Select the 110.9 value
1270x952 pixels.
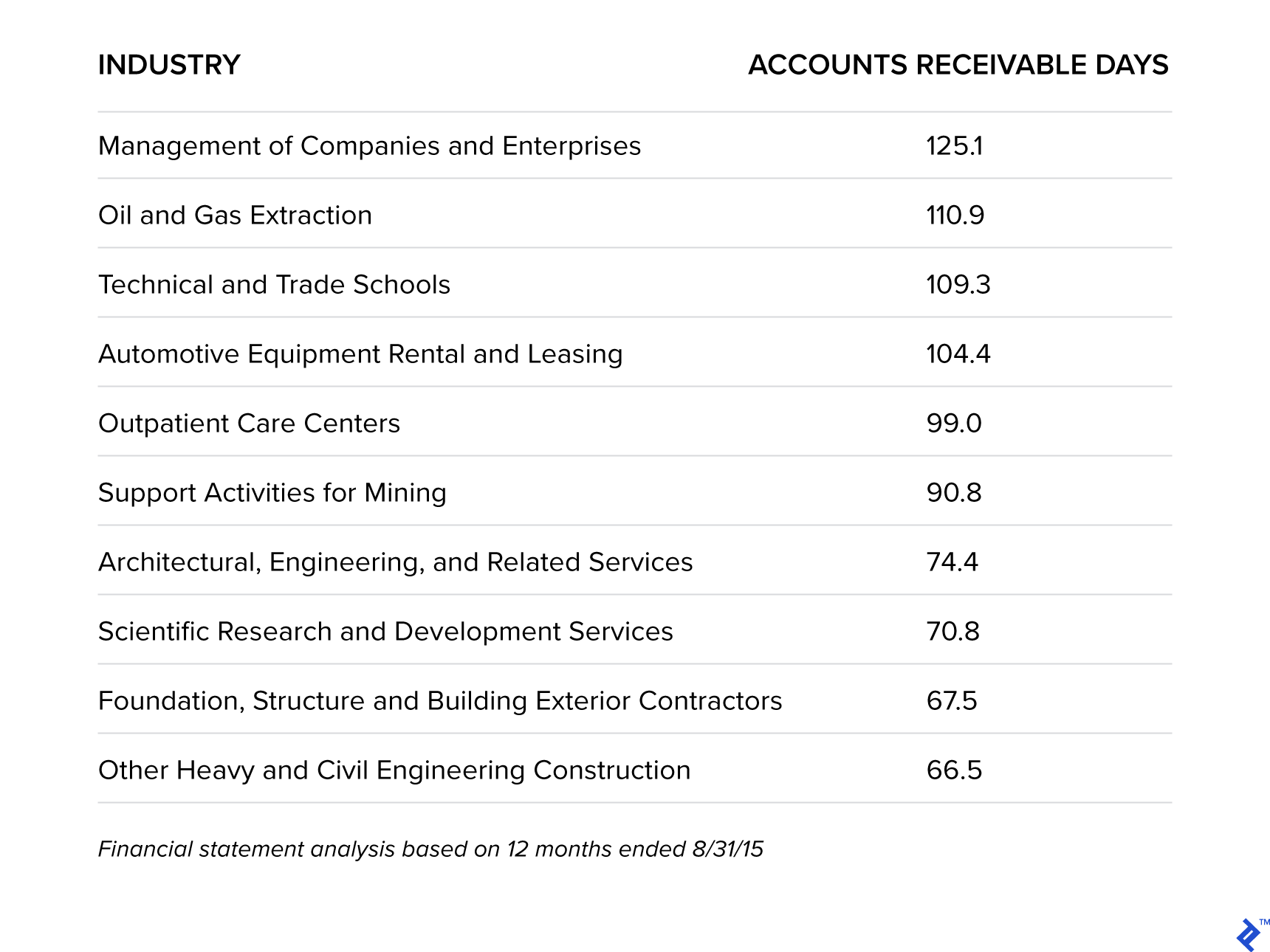[x=955, y=215]
